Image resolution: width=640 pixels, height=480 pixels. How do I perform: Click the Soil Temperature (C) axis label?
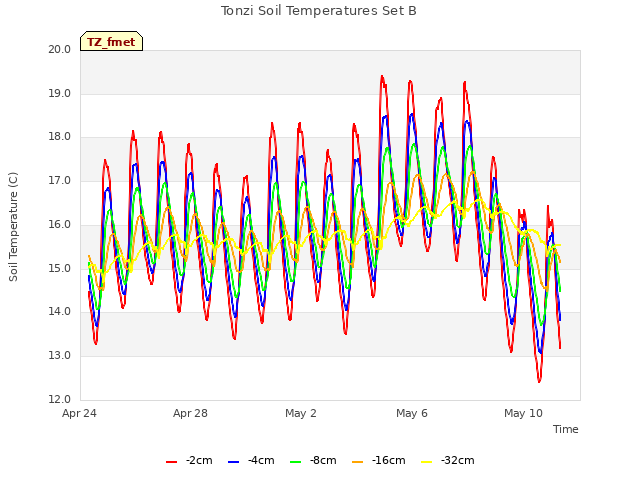pyautogui.click(x=13, y=227)
